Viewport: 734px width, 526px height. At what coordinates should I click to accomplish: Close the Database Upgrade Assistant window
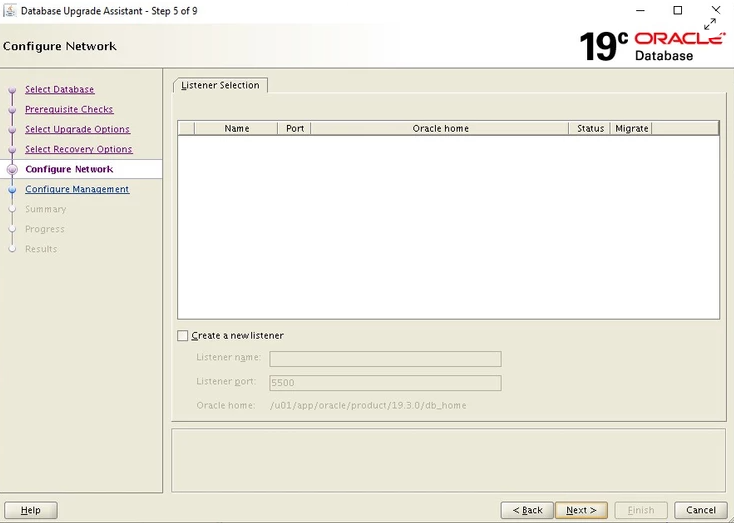tap(716, 10)
